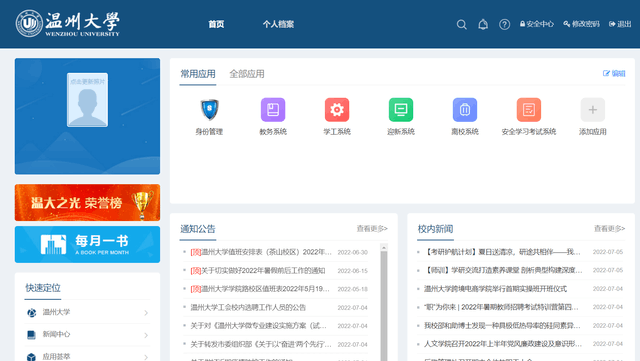
Task: Click profile photo placeholder to update photo
Action: pos(87,100)
